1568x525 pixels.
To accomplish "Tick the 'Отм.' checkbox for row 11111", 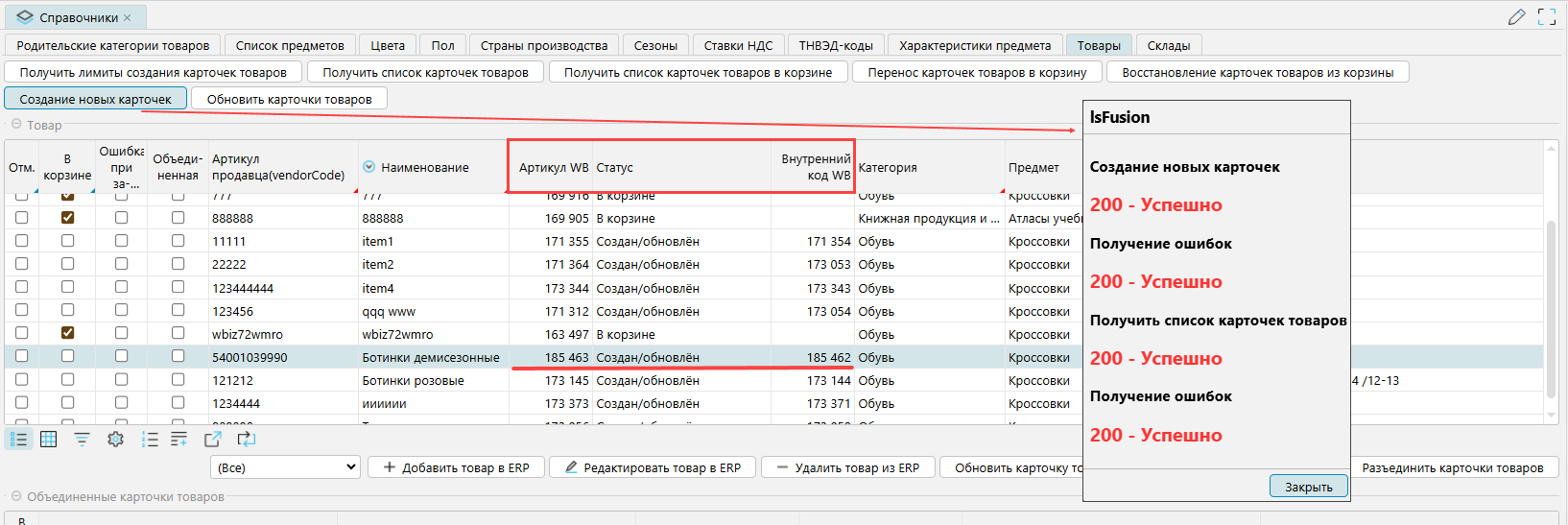I will [21, 241].
